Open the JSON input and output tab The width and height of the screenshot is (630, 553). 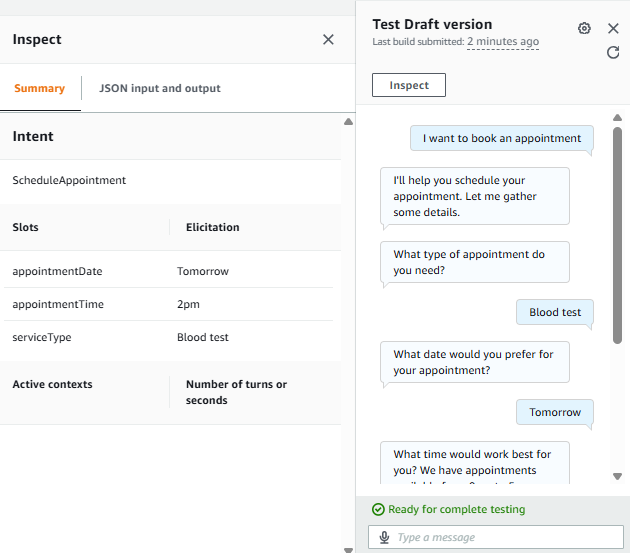click(160, 88)
